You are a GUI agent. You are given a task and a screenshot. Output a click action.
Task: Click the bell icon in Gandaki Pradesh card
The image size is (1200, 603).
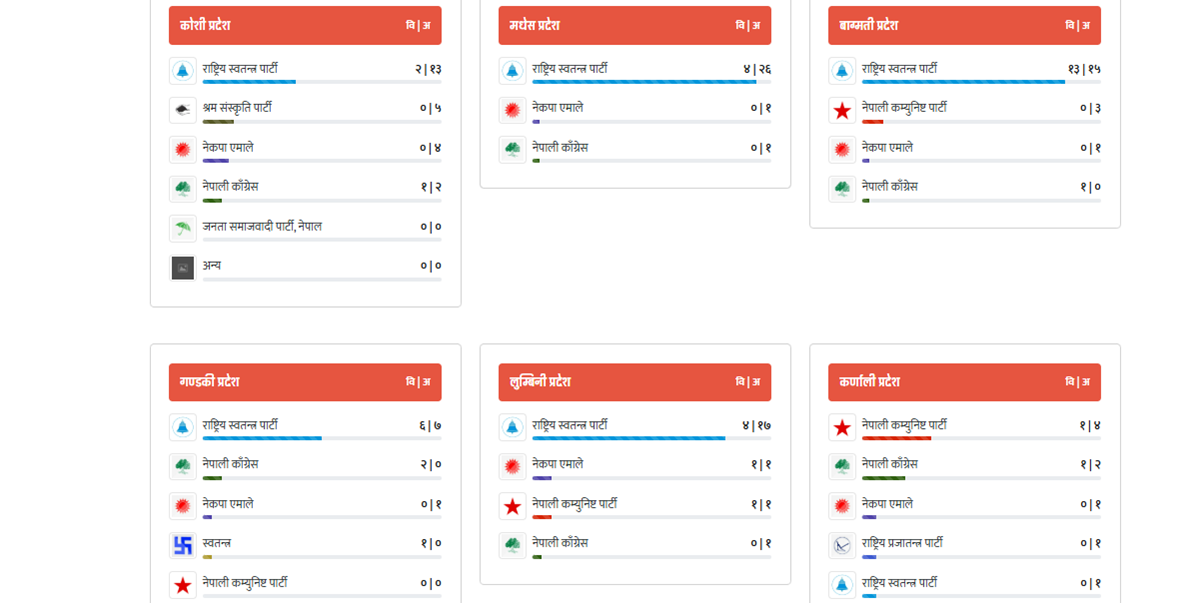click(x=182, y=427)
